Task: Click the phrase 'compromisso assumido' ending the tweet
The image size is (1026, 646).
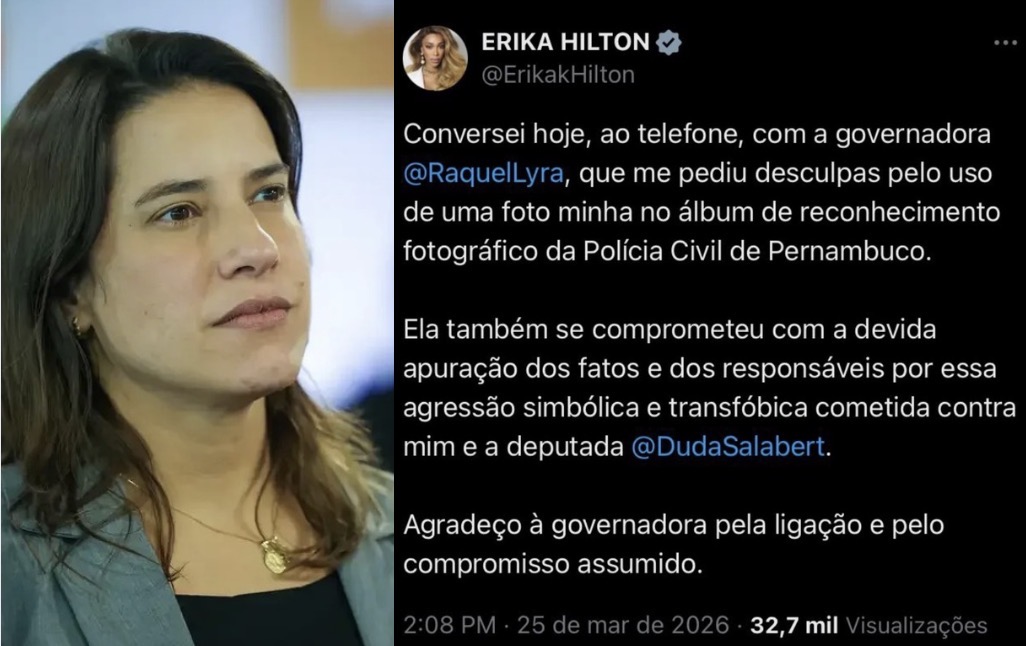Action: point(552,564)
